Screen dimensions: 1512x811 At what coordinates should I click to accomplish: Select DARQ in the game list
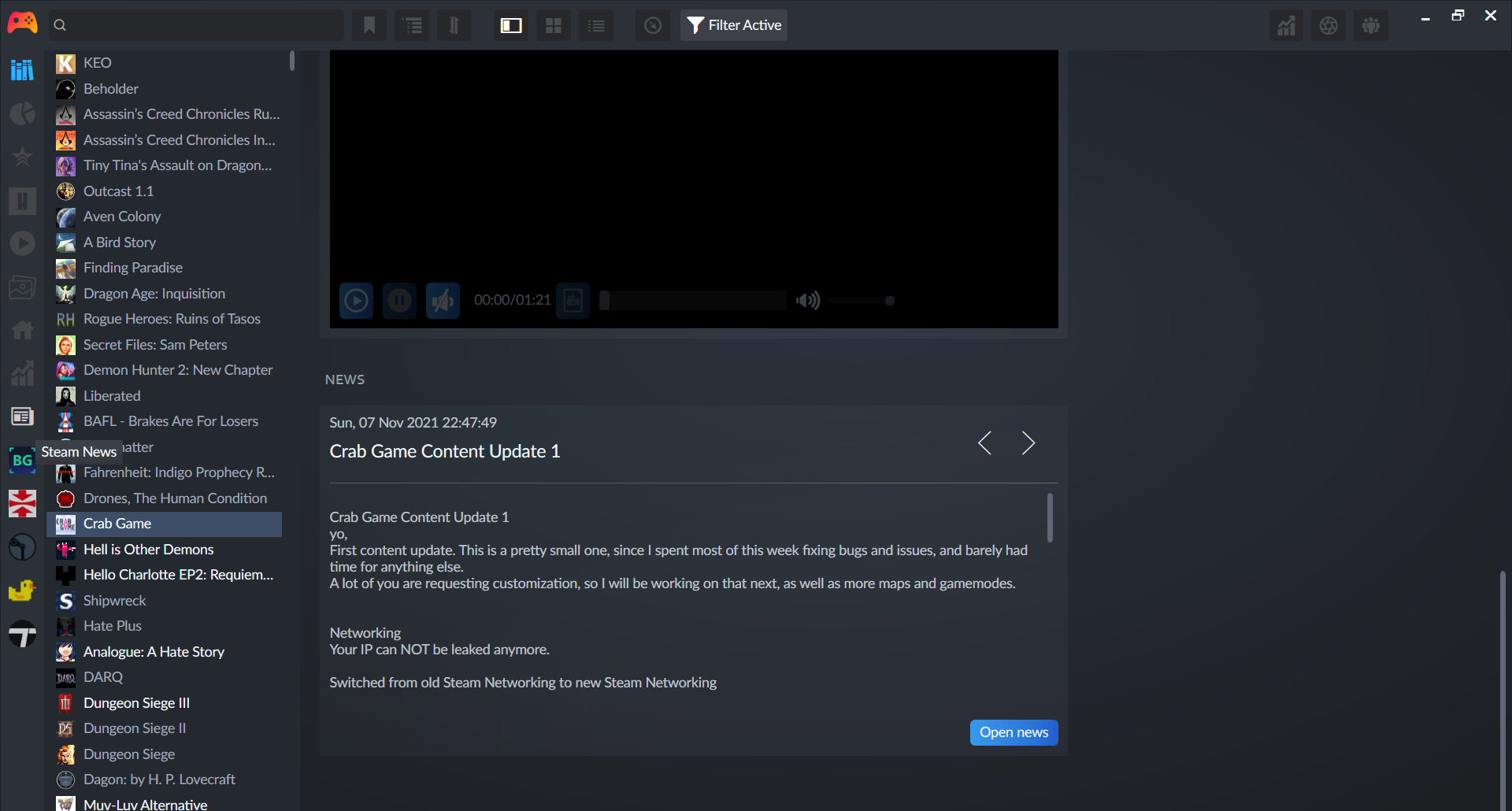click(x=165, y=677)
